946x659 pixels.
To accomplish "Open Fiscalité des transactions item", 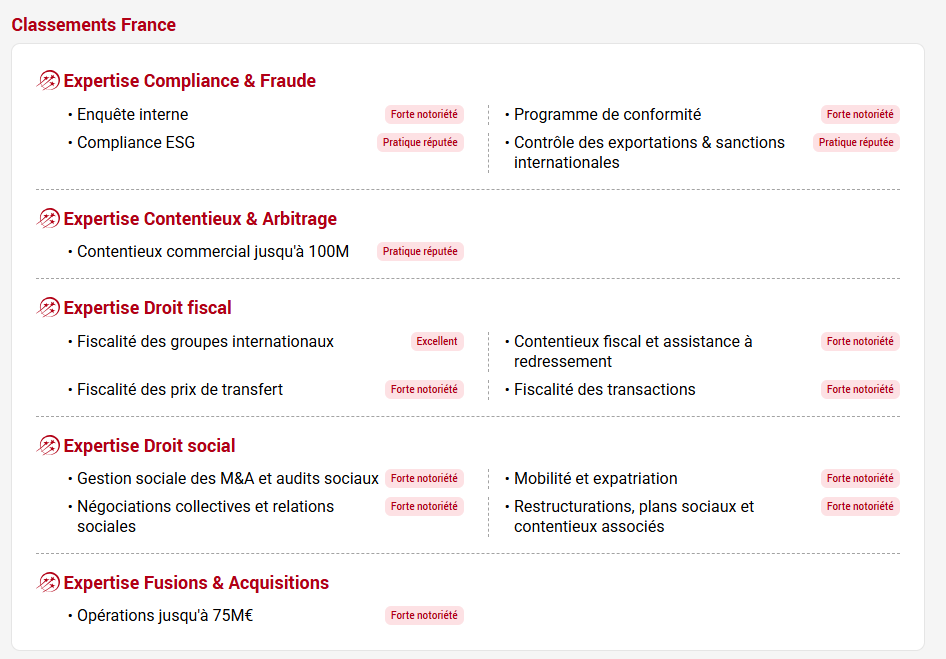I will [x=604, y=390].
